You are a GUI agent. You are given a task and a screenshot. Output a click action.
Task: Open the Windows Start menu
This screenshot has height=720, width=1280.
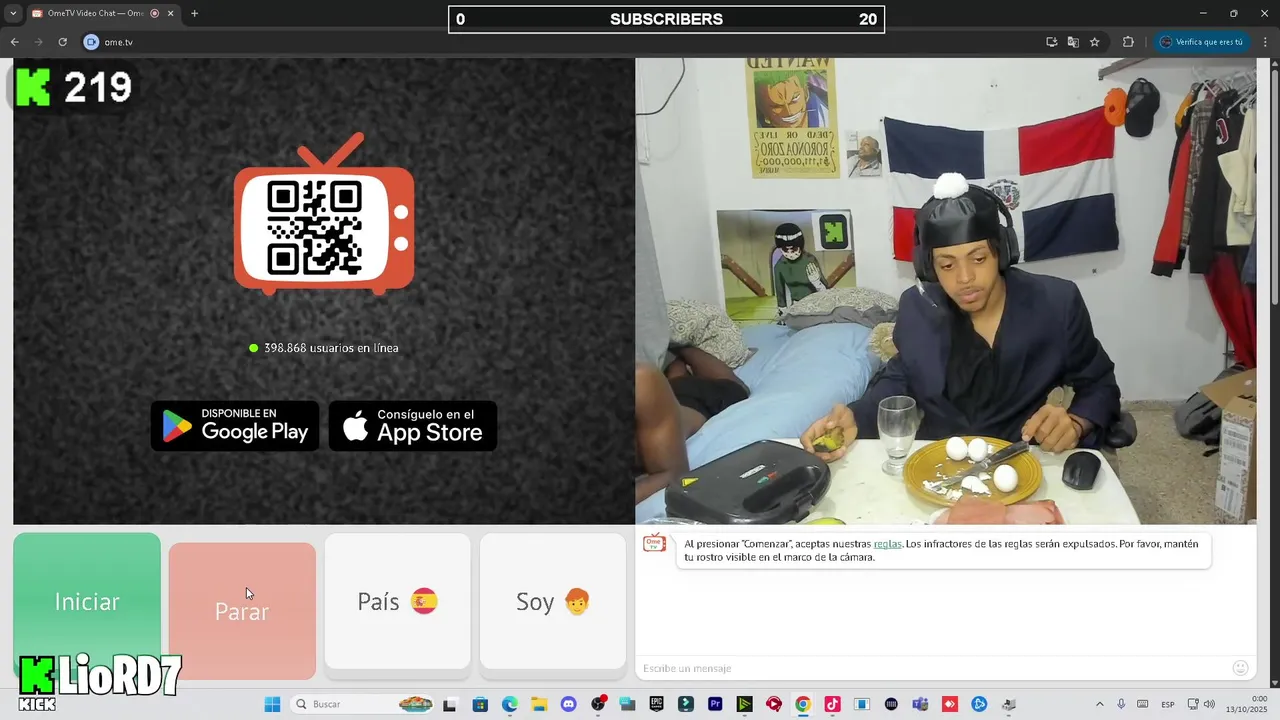click(x=272, y=704)
